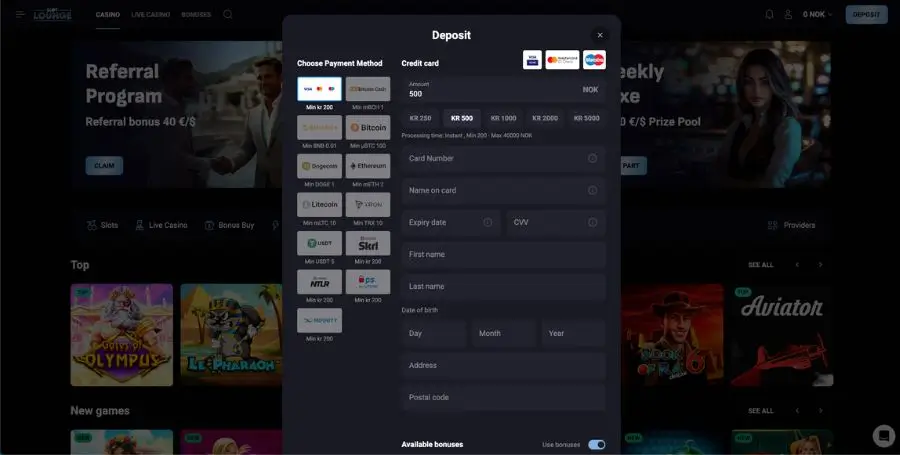
Task: Open the Day of birth dropdown
Action: pos(434,333)
